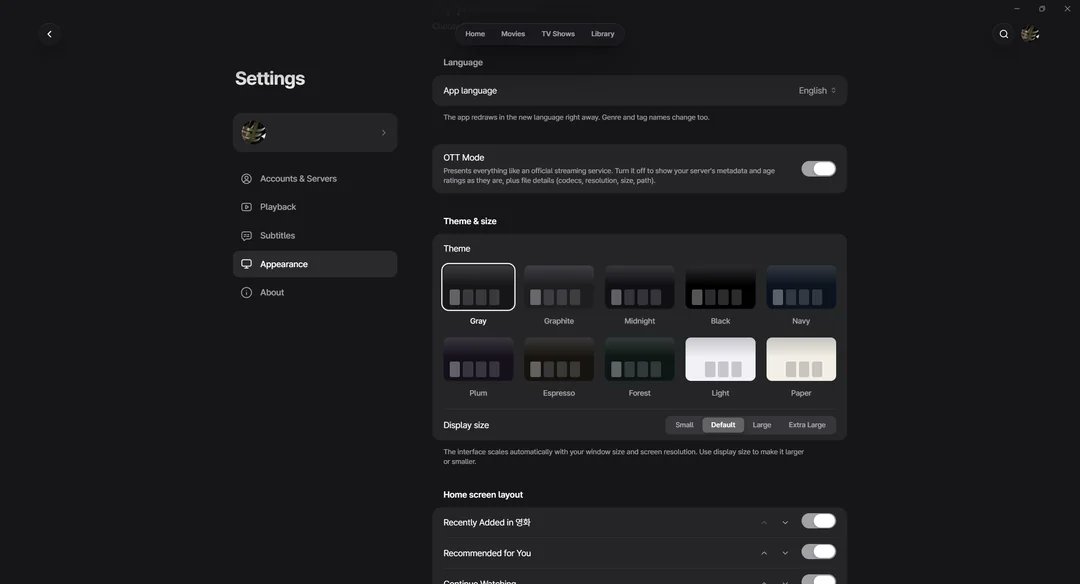Select the Gray theme swatch
This screenshot has width=1080, height=584.
pyautogui.click(x=478, y=286)
